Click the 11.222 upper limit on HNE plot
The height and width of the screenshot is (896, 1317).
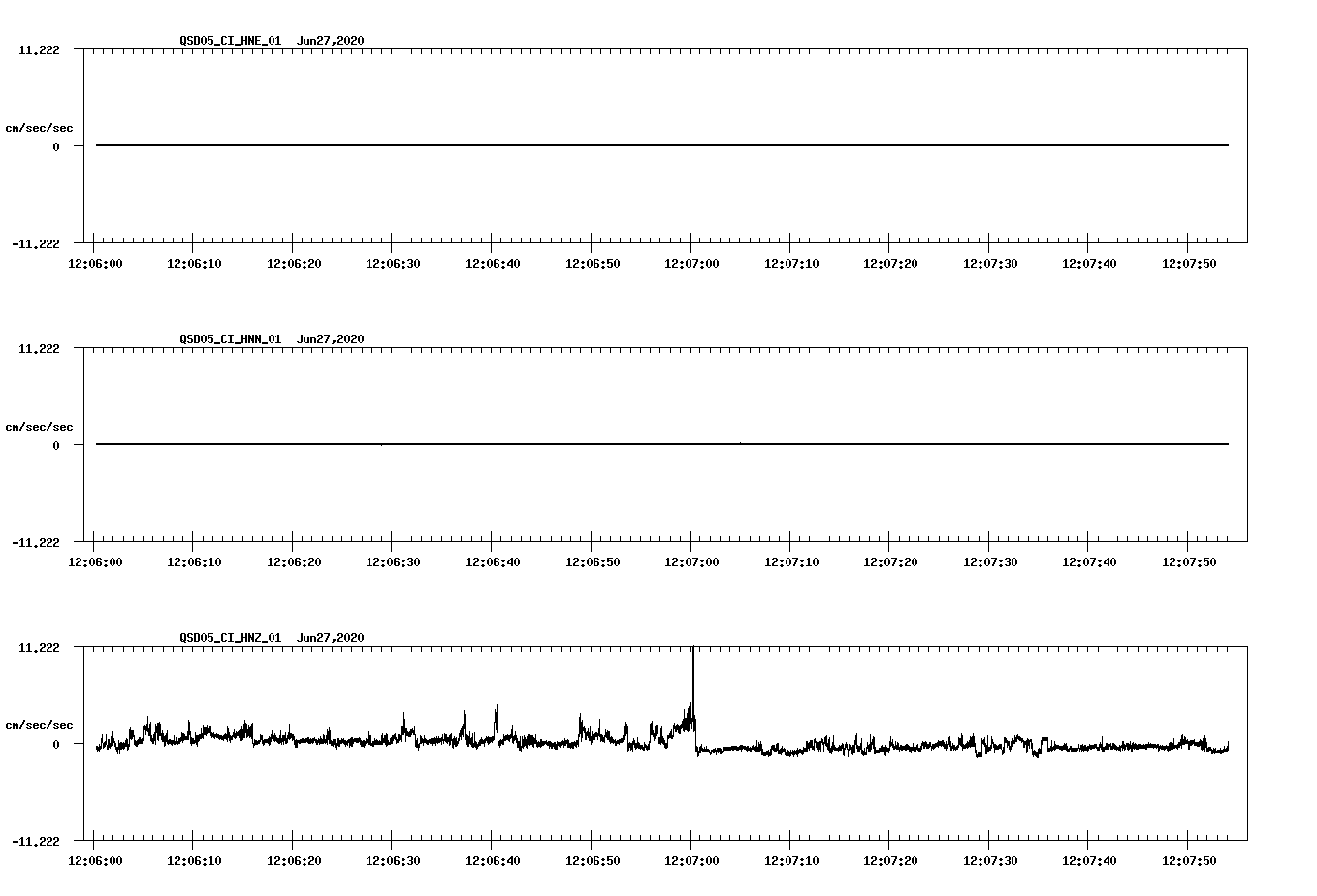pyautogui.click(x=39, y=50)
